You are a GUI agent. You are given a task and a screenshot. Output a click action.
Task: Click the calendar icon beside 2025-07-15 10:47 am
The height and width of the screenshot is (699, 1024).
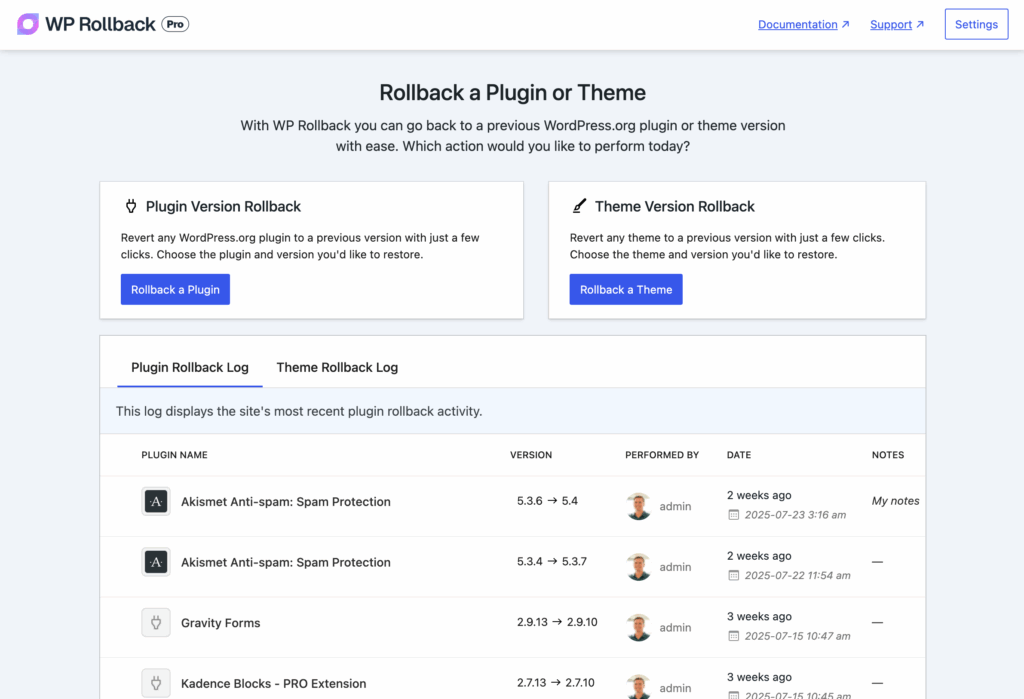[x=733, y=636]
